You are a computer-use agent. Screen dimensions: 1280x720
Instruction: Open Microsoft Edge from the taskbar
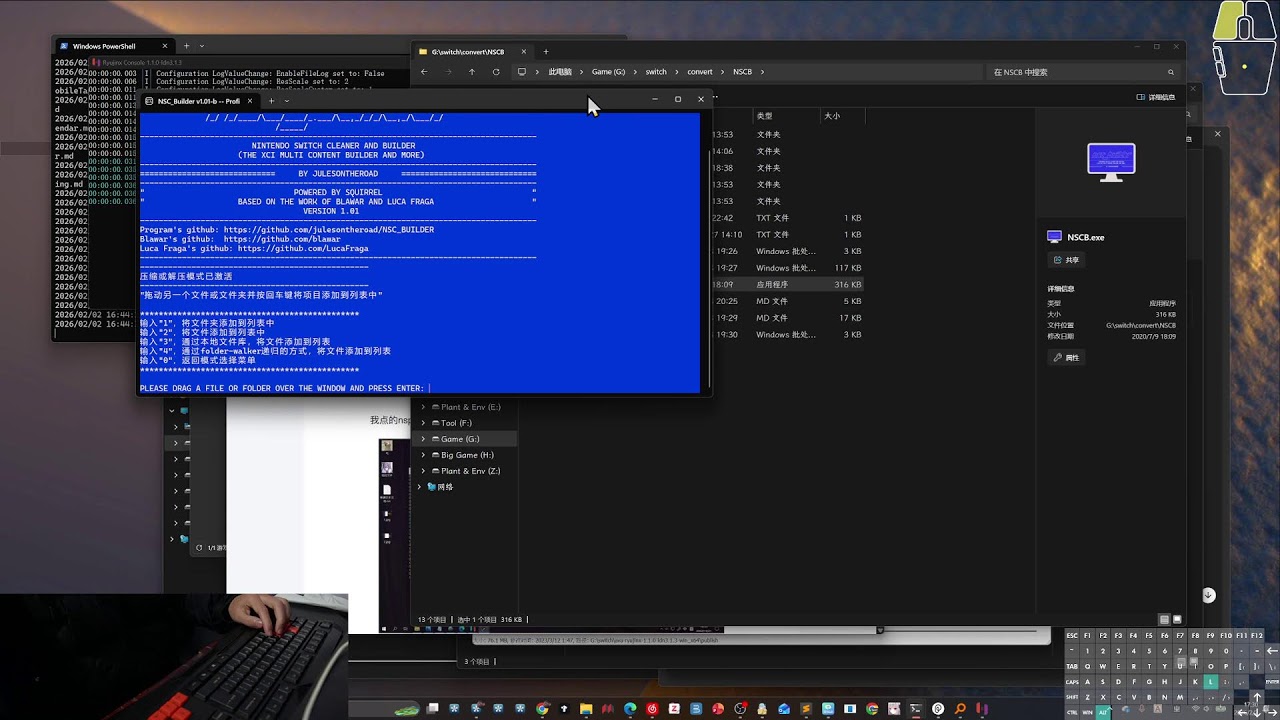click(x=630, y=709)
